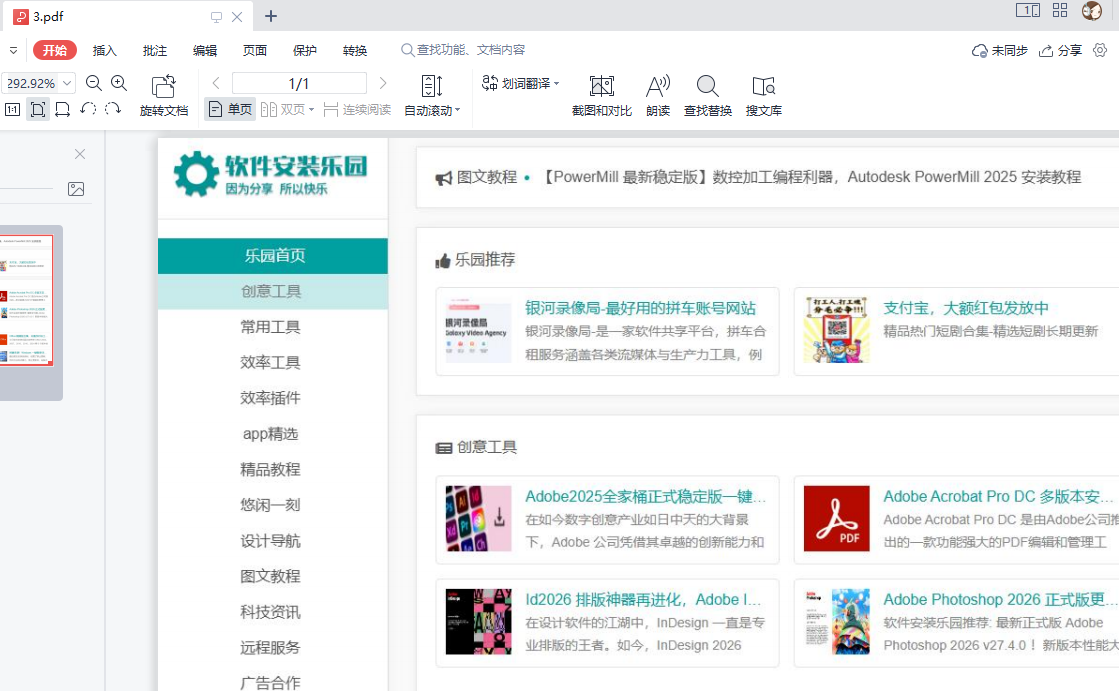The width and height of the screenshot is (1119, 691).
Task: Open the 旋转文档 rotate document tool
Action: point(164,96)
